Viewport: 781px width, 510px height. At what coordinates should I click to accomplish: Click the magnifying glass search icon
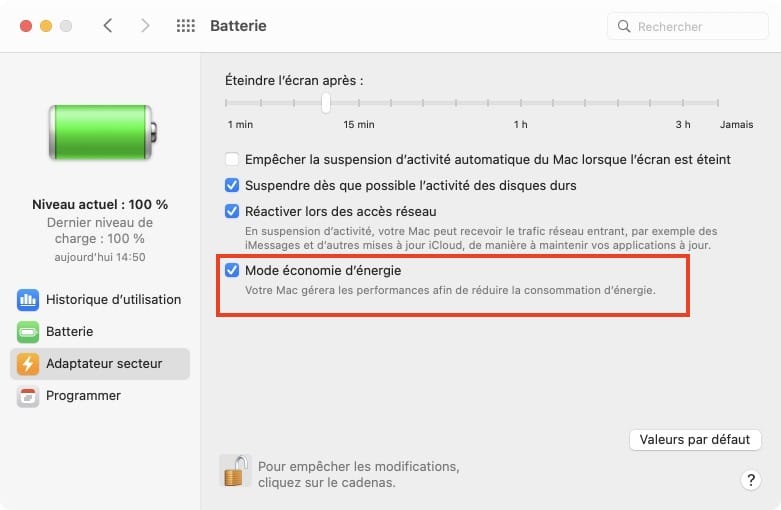[624, 26]
